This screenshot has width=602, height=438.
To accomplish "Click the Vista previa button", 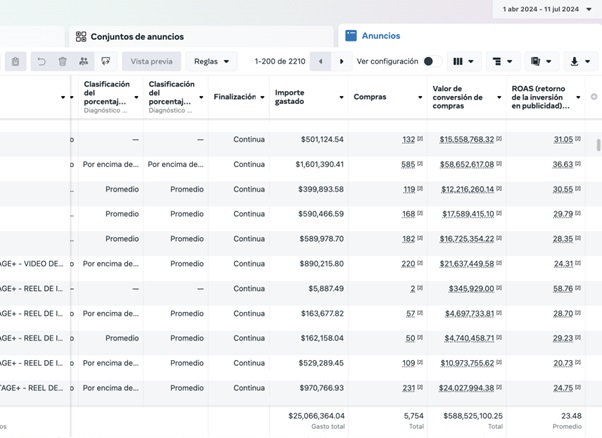I will click(152, 62).
